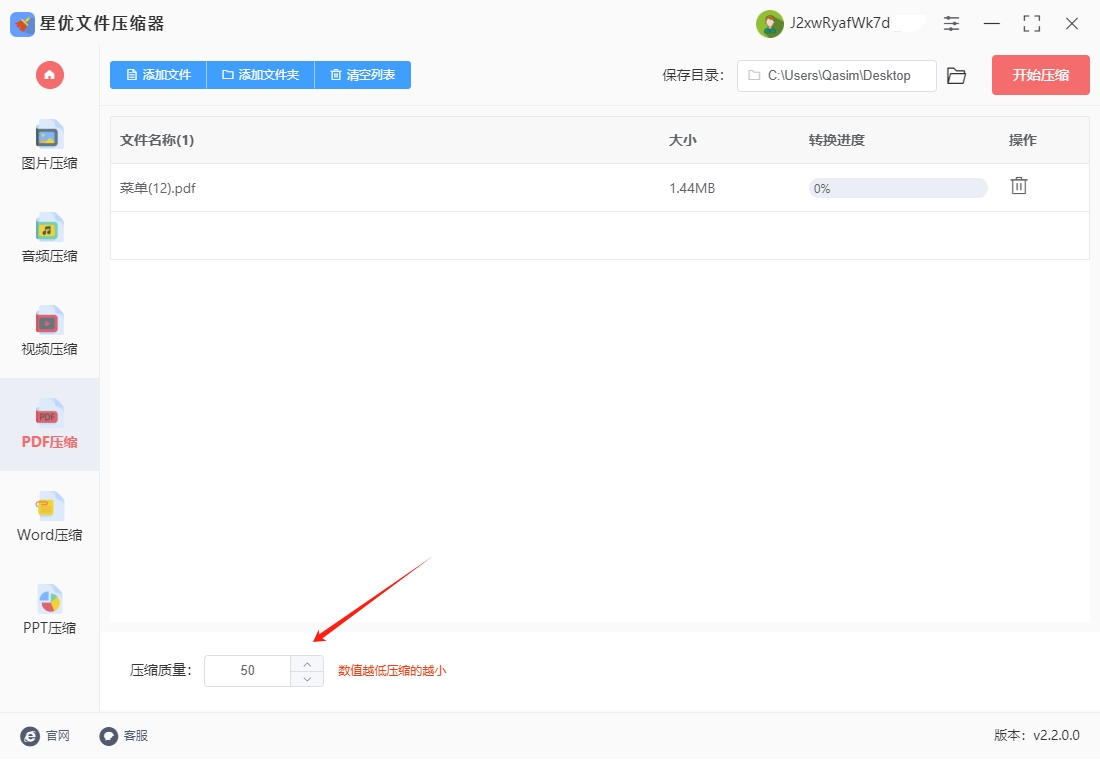Select the PDF压缩 sidebar tab

tap(49, 425)
